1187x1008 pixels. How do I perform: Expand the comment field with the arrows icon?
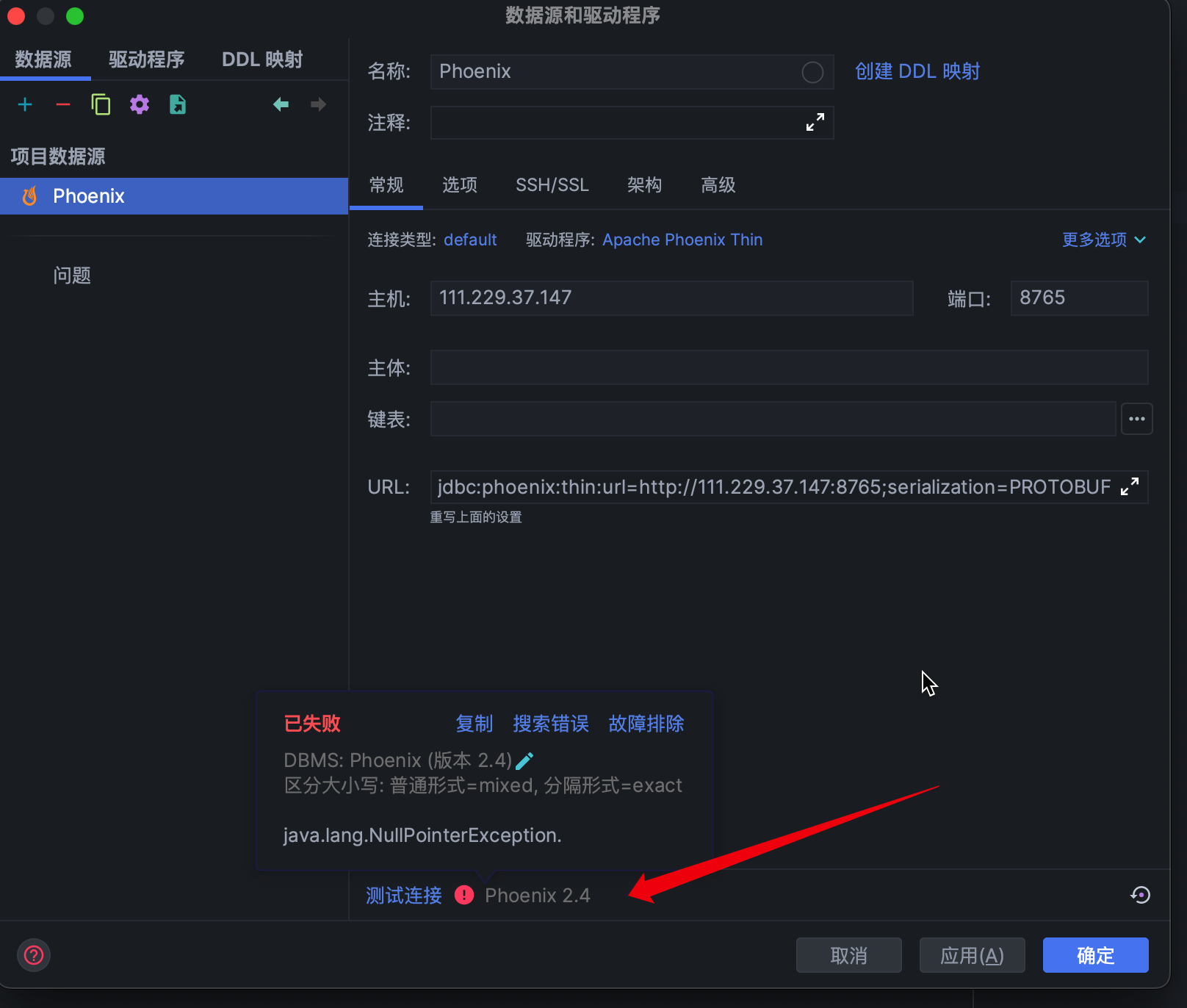[815, 122]
